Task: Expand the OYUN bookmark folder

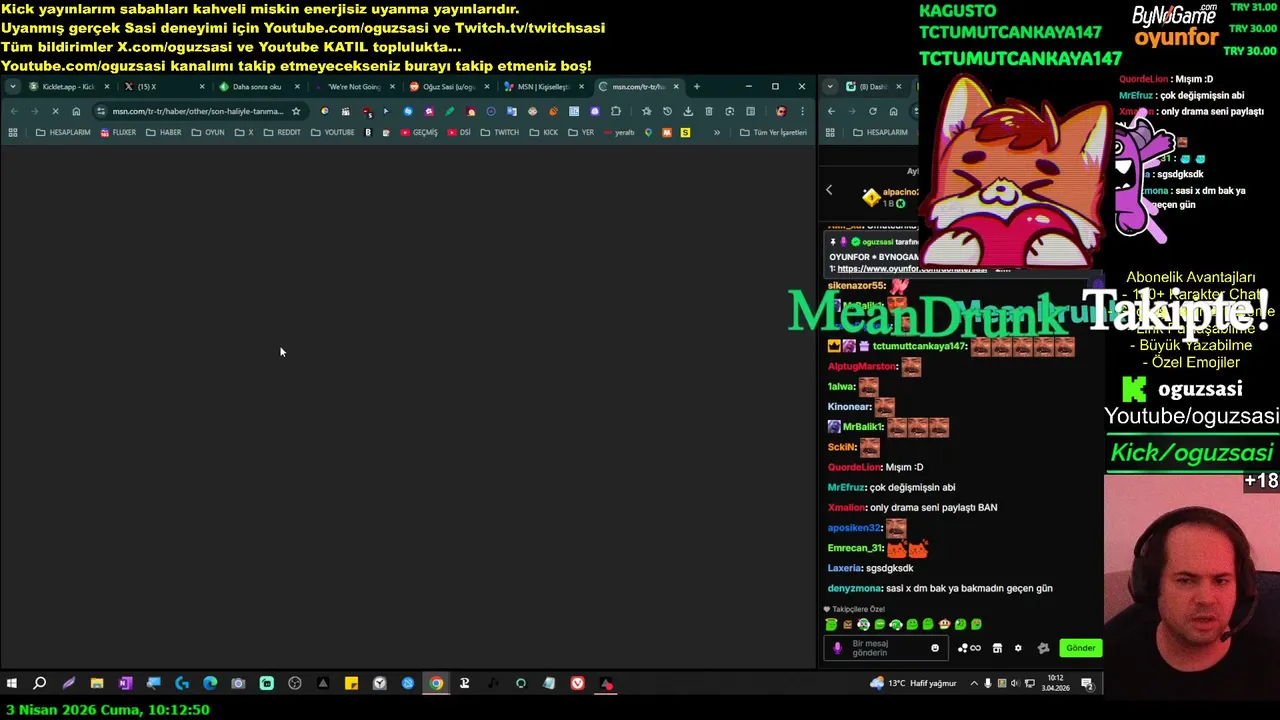Action: point(208,132)
